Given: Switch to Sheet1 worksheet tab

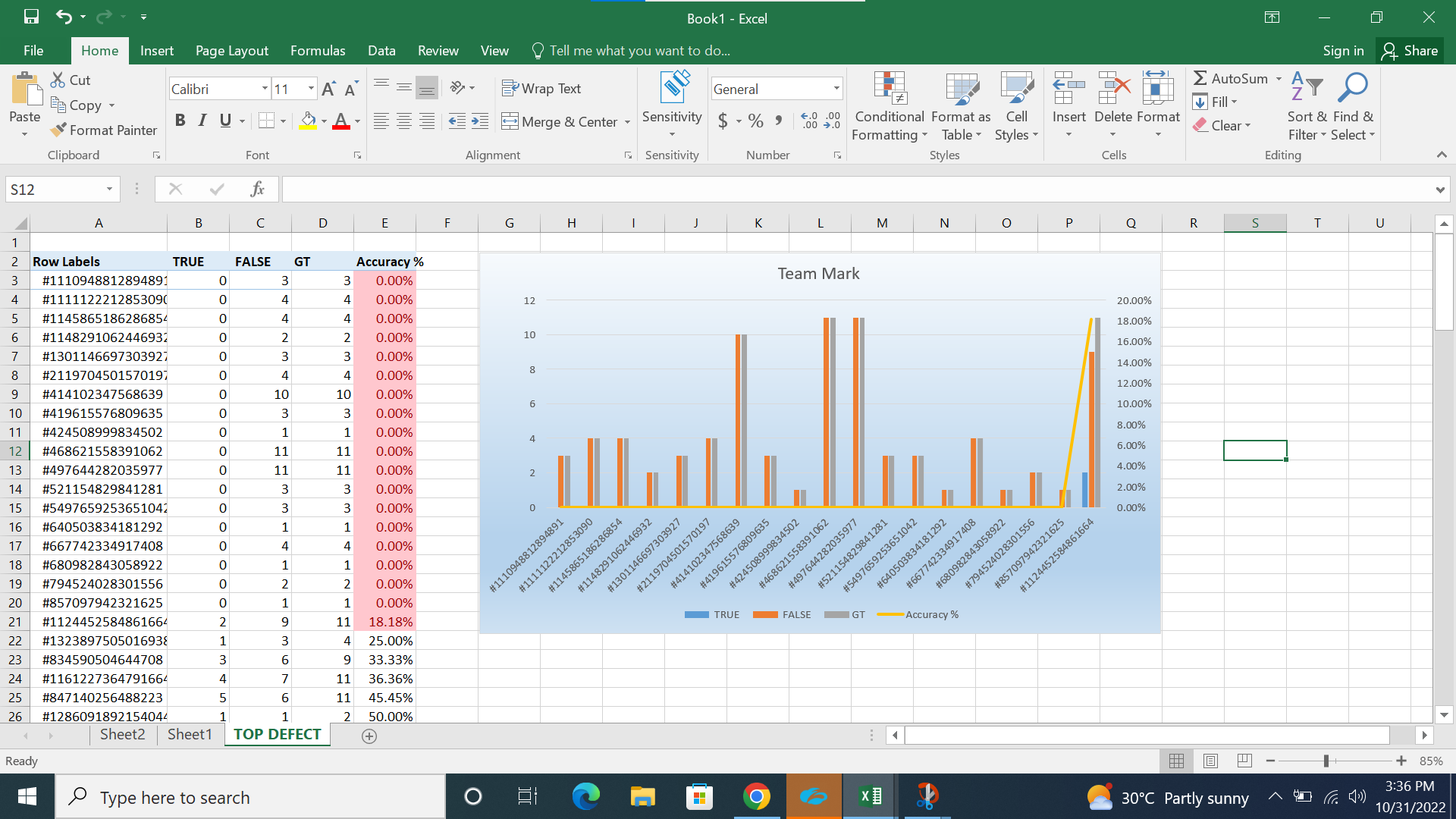Looking at the screenshot, I should pos(190,734).
